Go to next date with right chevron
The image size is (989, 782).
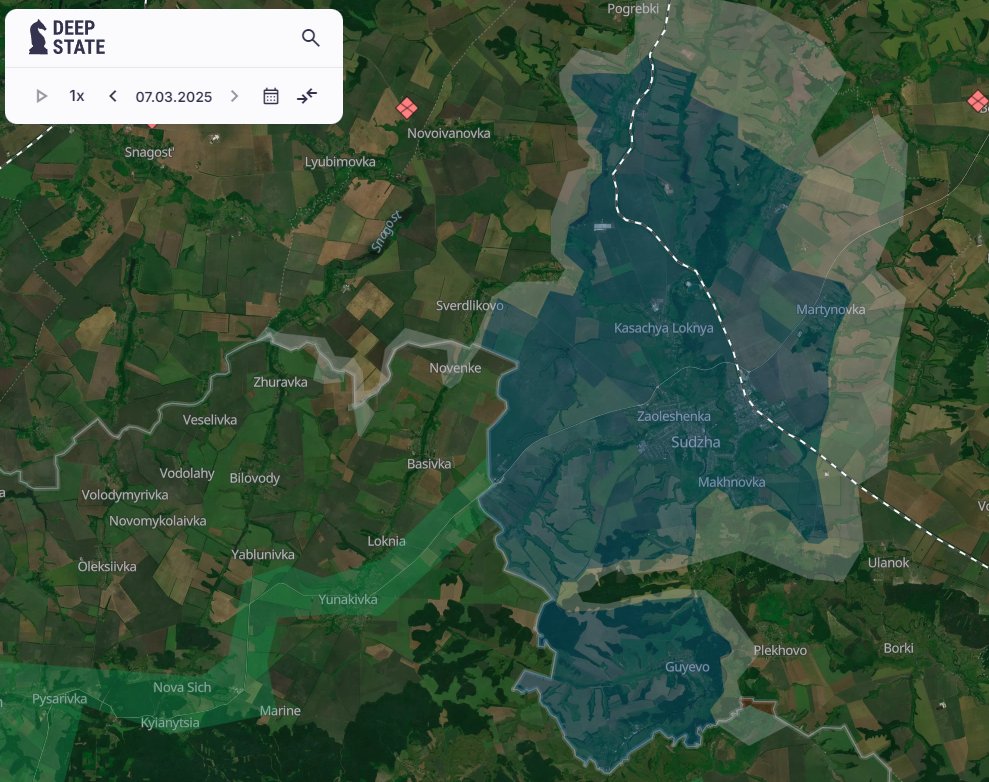(x=235, y=96)
